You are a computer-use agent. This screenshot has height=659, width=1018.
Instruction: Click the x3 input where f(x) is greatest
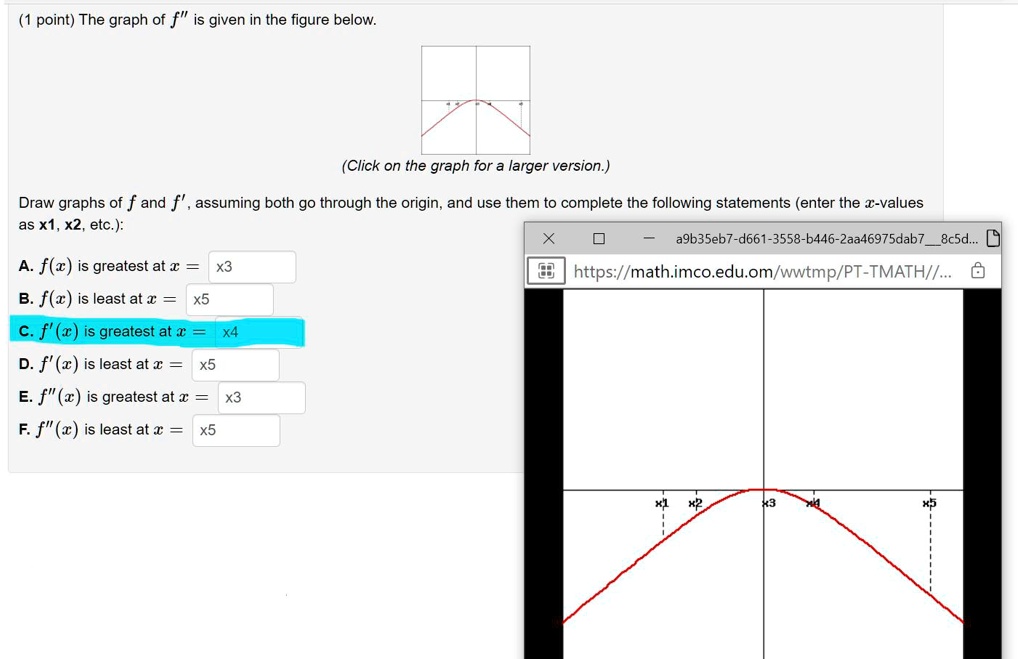click(250, 266)
